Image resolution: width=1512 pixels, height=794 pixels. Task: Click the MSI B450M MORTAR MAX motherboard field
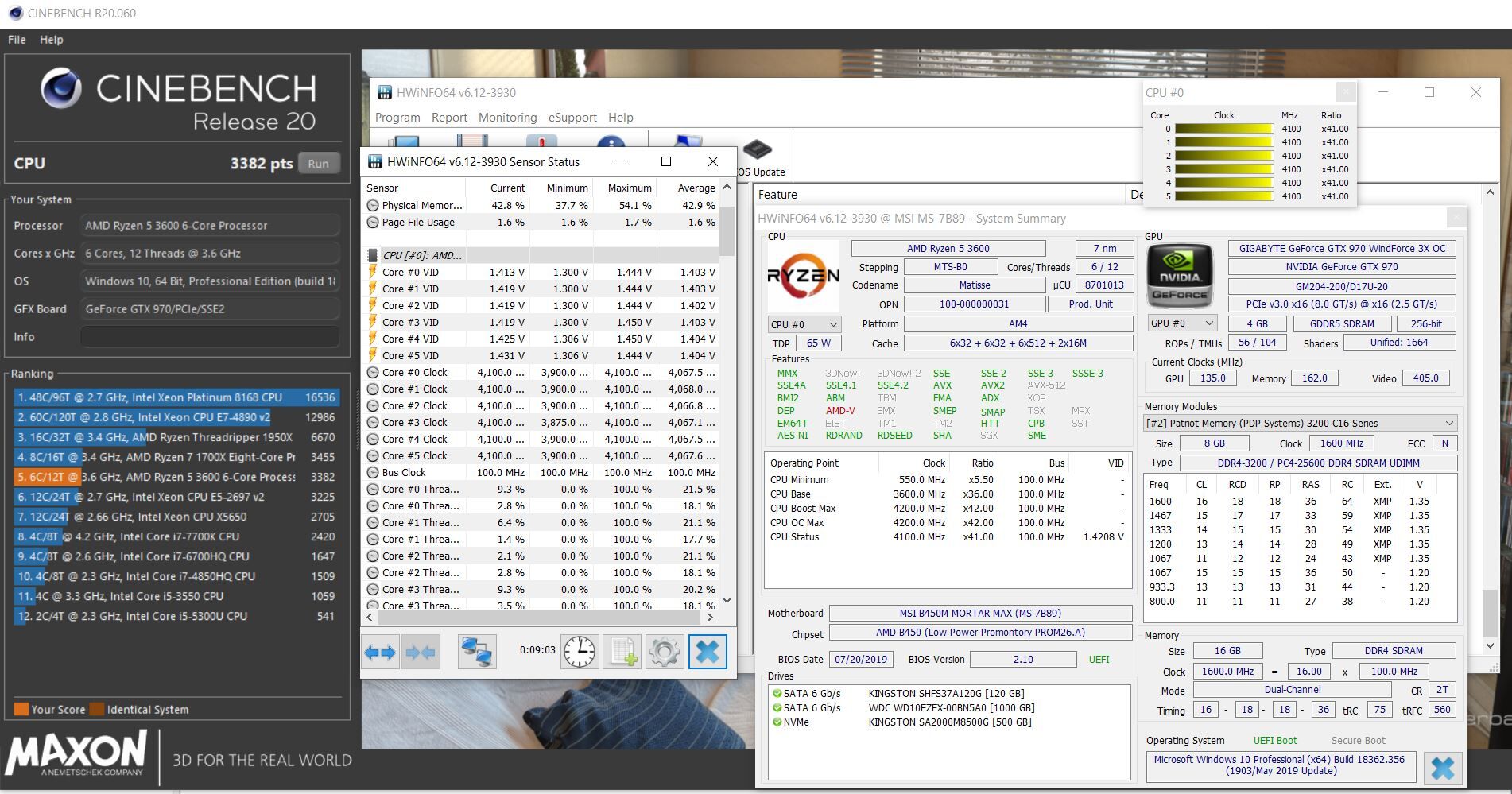(980, 613)
